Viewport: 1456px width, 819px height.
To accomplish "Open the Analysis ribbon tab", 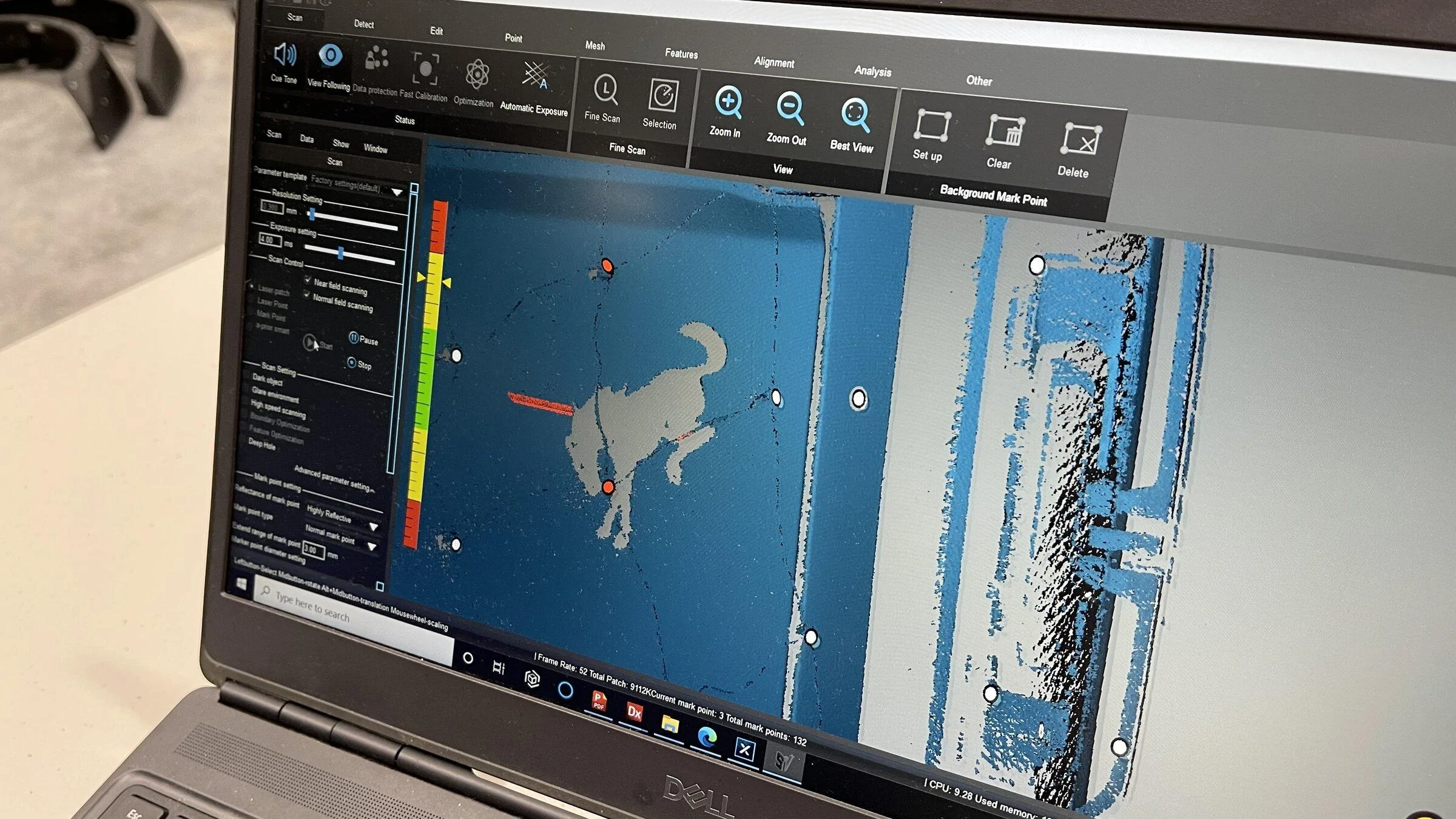I will click(873, 71).
